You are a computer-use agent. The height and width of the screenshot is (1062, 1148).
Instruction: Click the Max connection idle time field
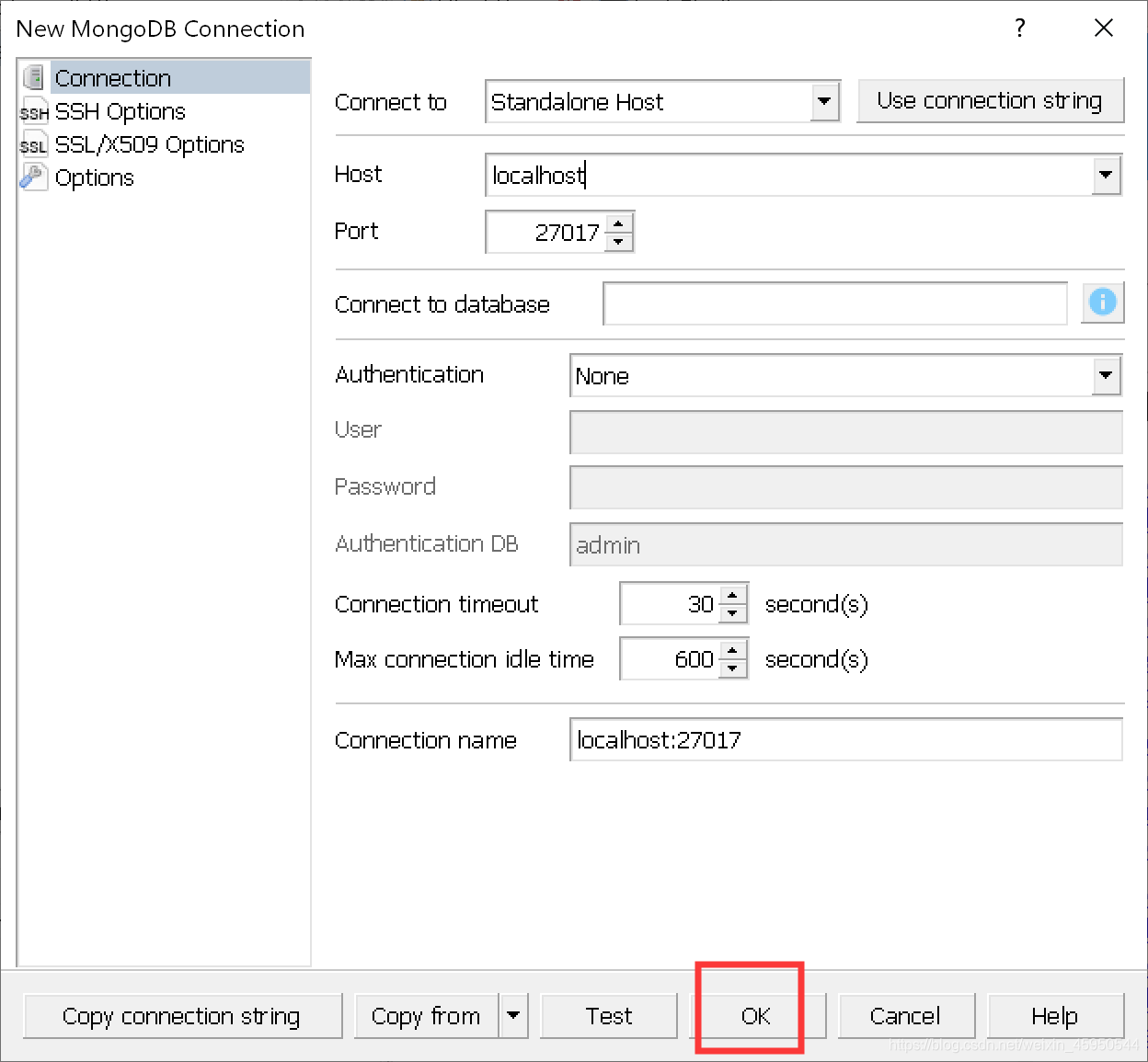tap(670, 659)
